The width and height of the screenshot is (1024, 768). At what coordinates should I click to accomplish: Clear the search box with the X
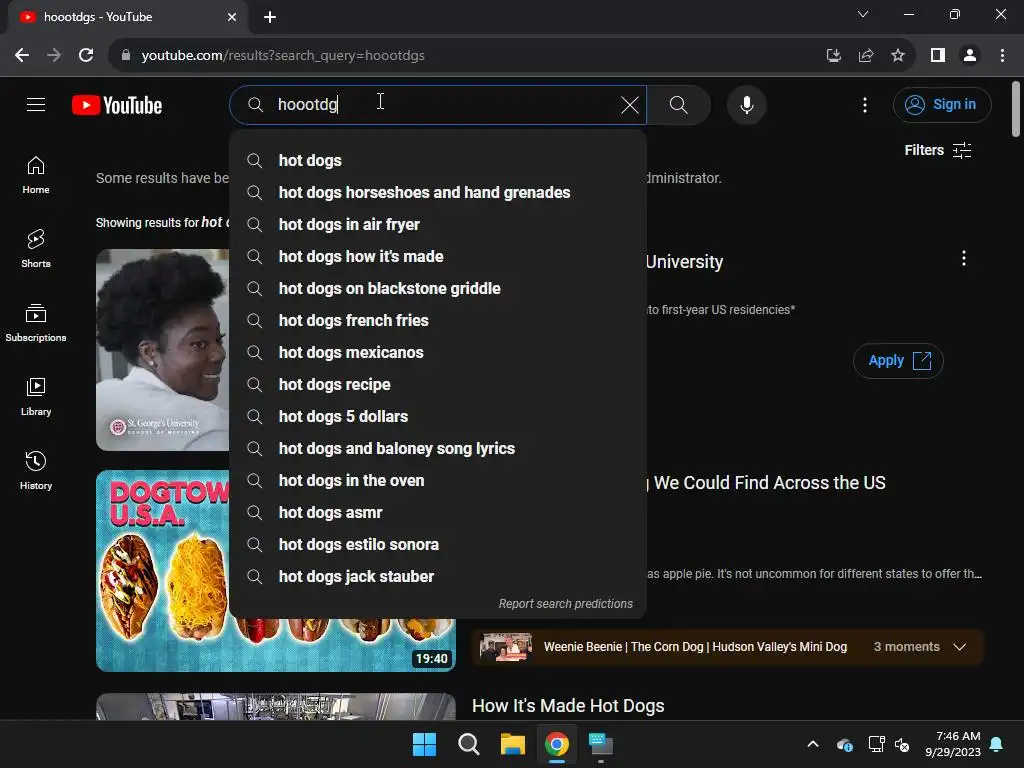click(x=630, y=104)
